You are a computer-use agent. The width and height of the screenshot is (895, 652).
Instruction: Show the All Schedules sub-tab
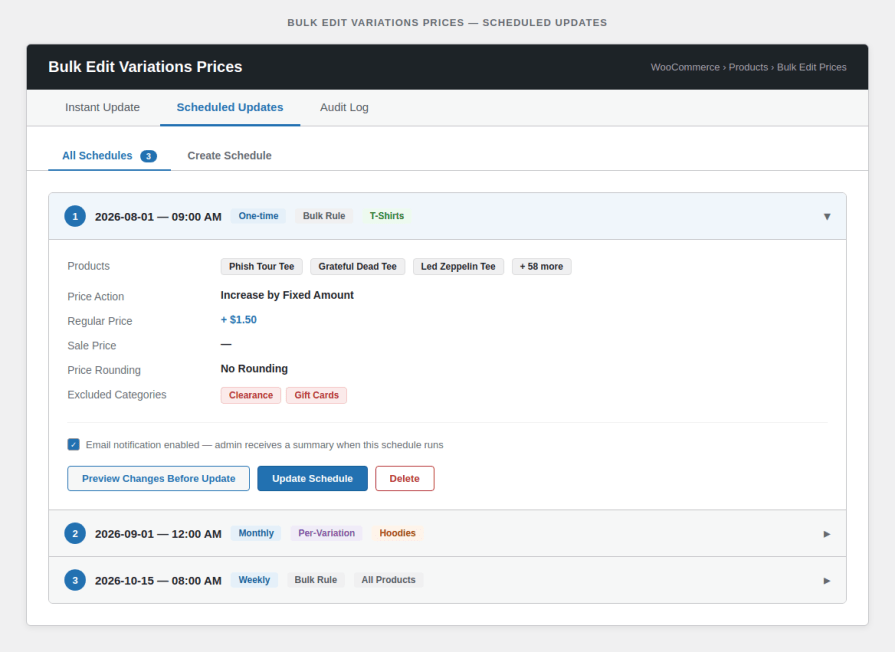point(109,155)
